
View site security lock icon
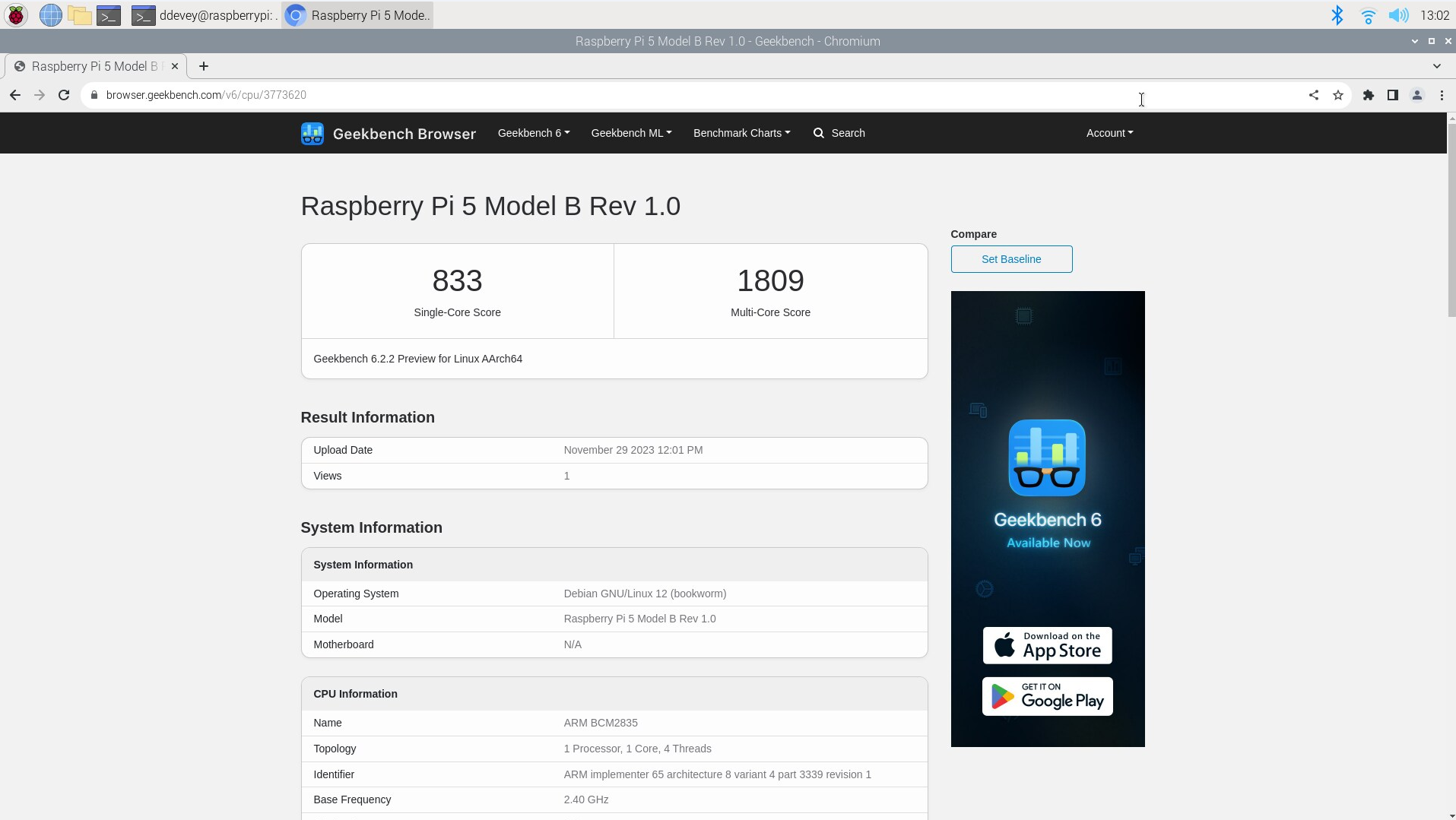click(94, 95)
